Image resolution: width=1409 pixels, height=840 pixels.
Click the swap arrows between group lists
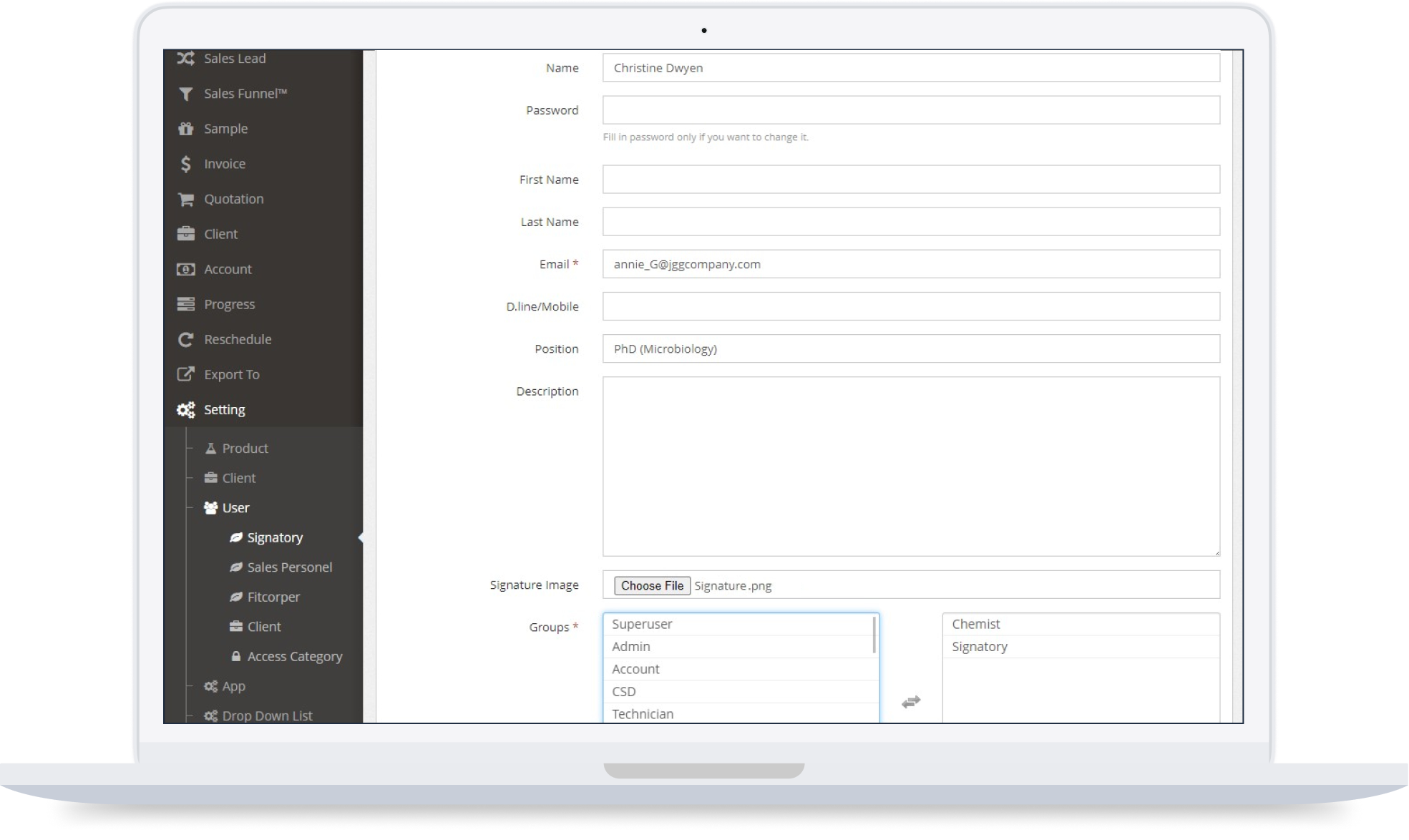(x=910, y=702)
